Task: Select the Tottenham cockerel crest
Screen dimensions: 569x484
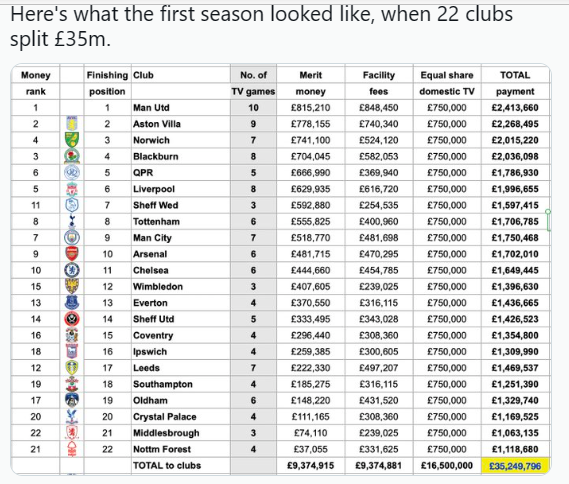Action: [72, 221]
